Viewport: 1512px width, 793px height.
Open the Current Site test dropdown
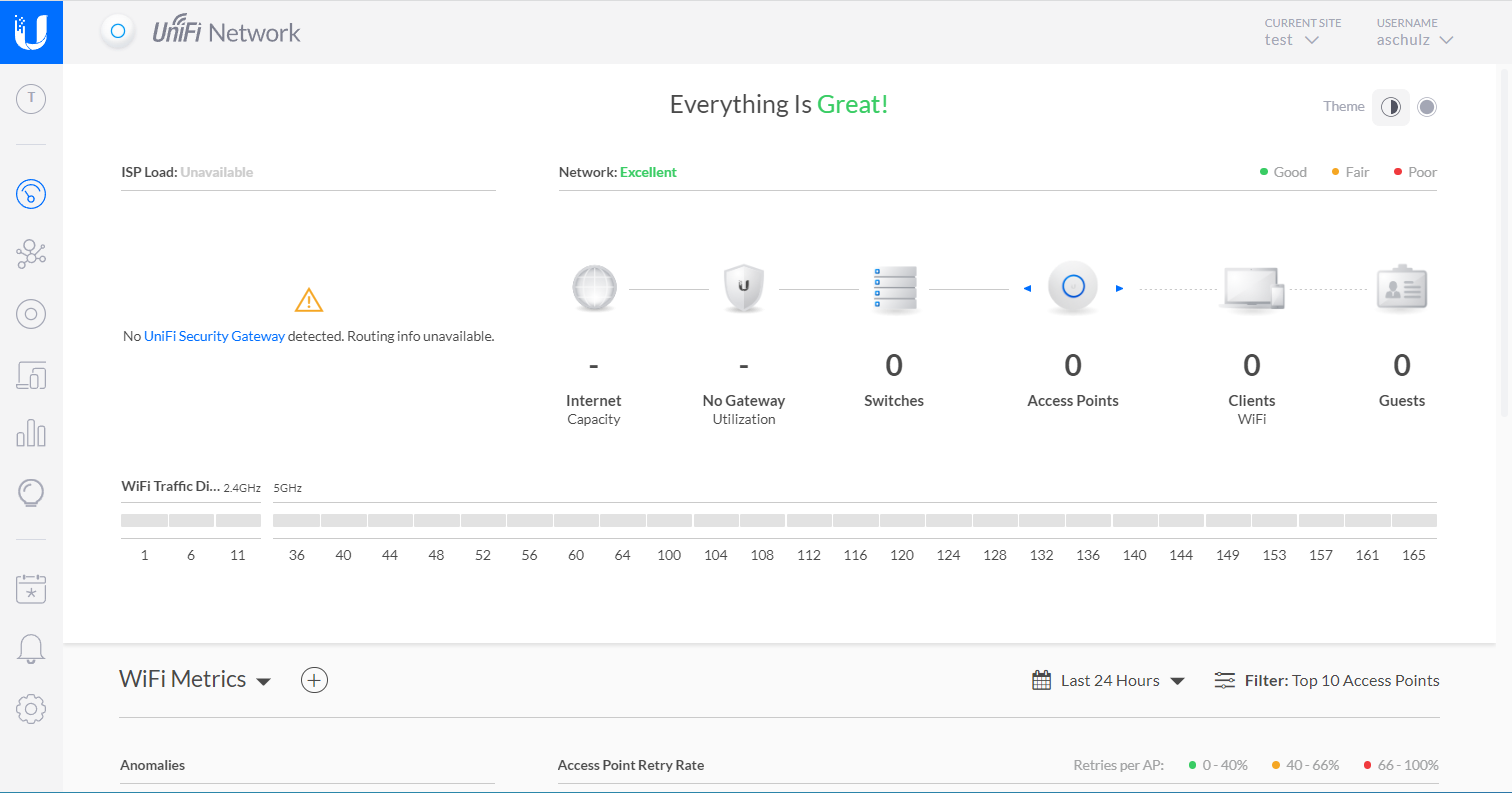coord(1292,40)
